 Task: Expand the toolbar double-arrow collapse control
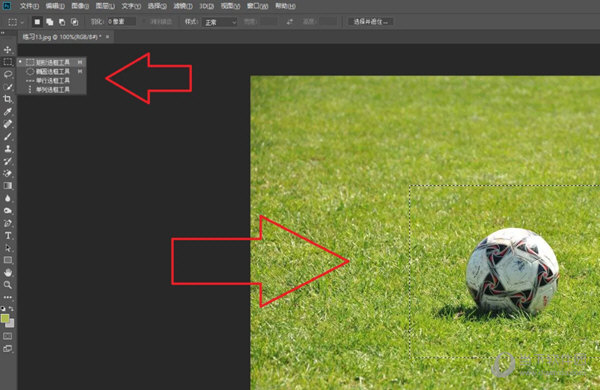pyautogui.click(x=3, y=33)
